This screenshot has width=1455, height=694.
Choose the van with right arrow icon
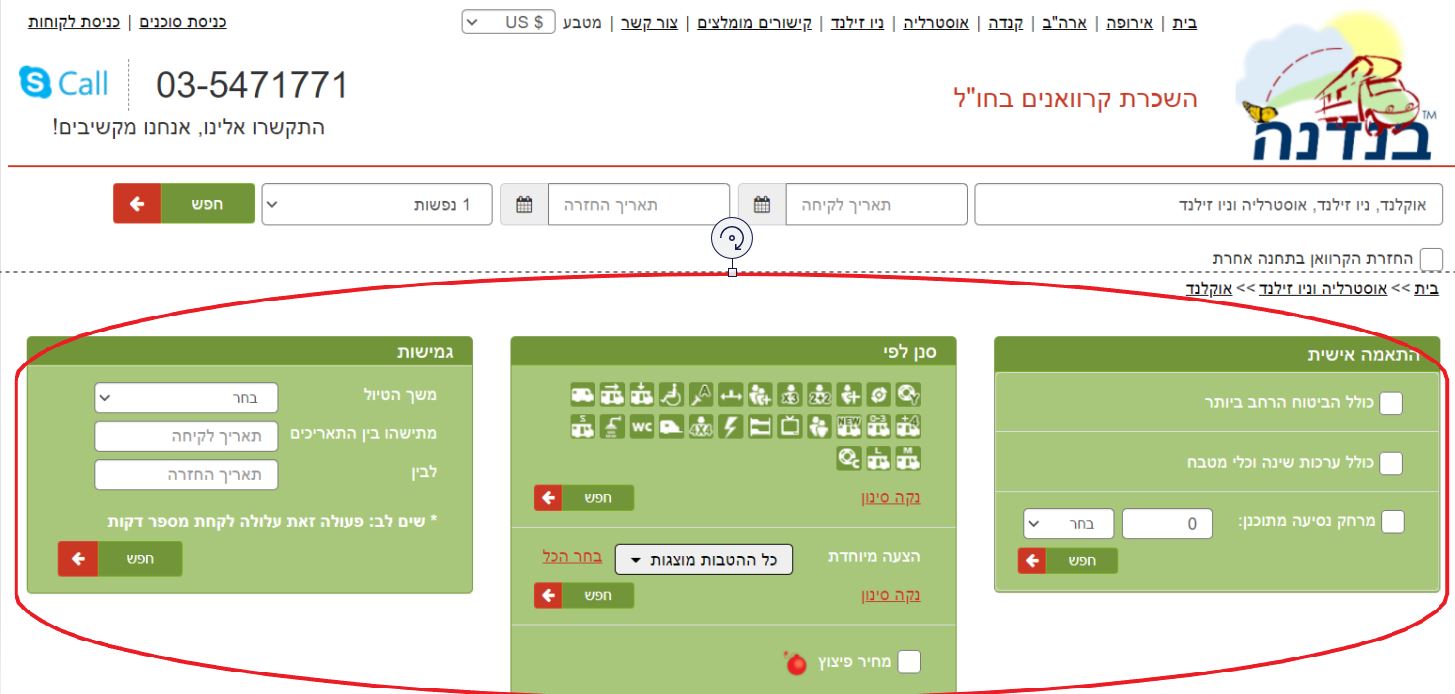(612, 394)
